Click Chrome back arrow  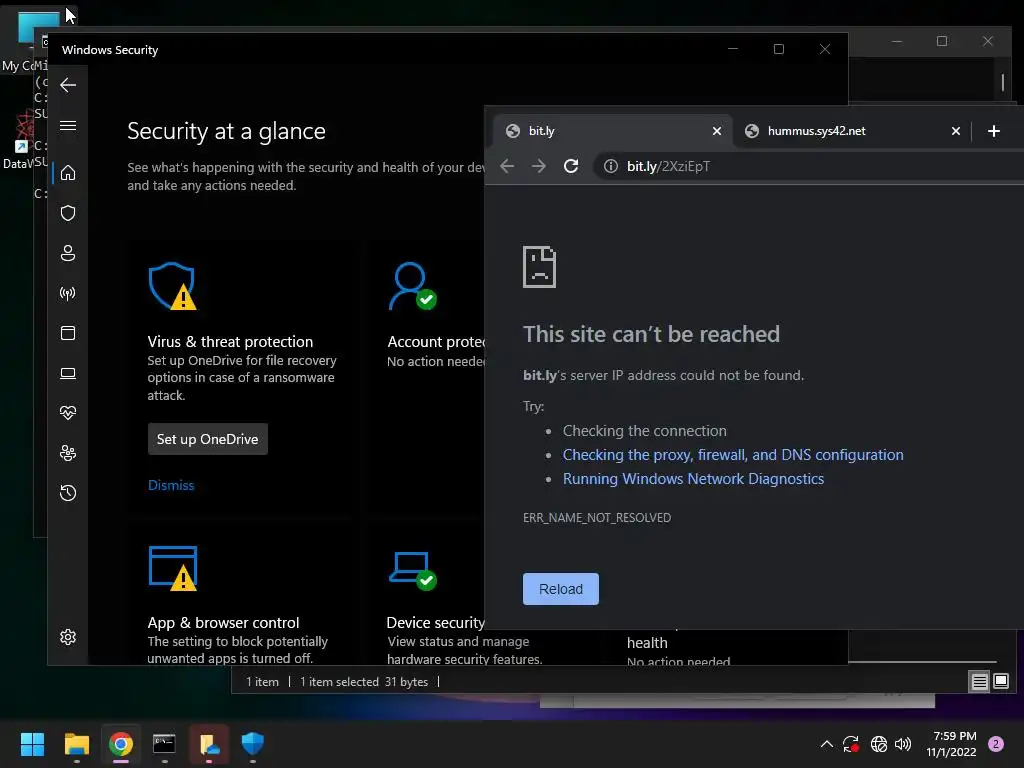click(x=507, y=166)
